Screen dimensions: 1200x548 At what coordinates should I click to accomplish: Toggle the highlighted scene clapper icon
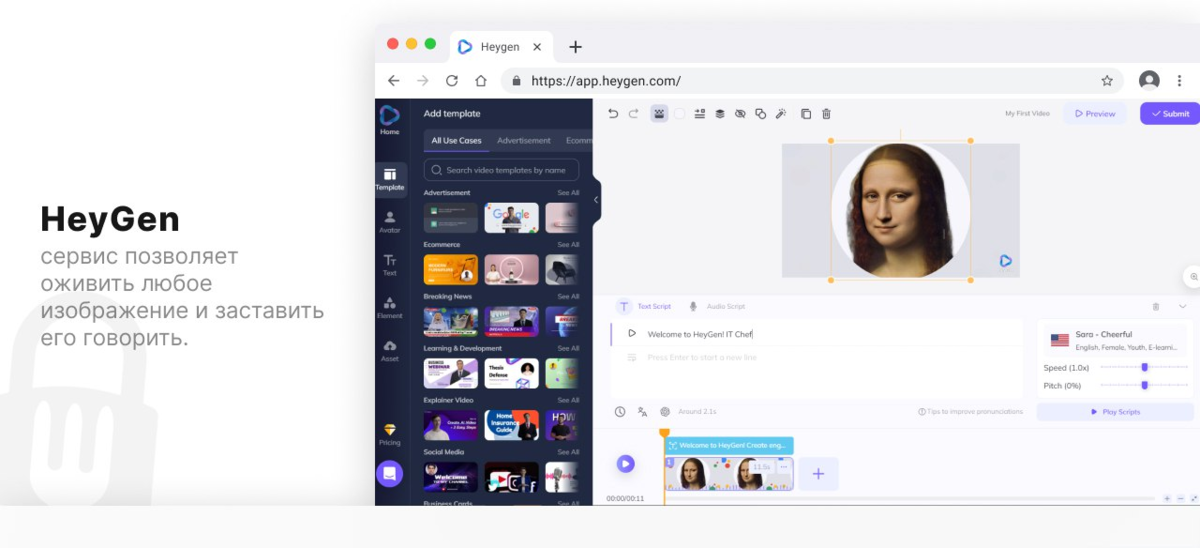pos(659,114)
